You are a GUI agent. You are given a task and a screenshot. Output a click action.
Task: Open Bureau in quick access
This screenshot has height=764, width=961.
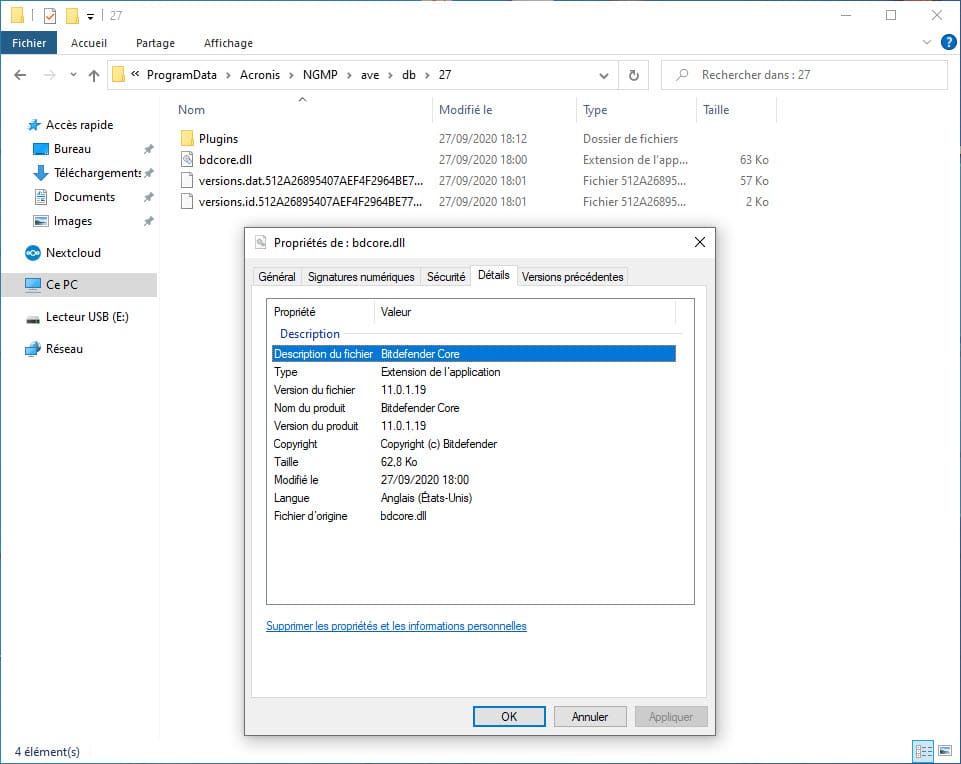pyautogui.click(x=72, y=149)
